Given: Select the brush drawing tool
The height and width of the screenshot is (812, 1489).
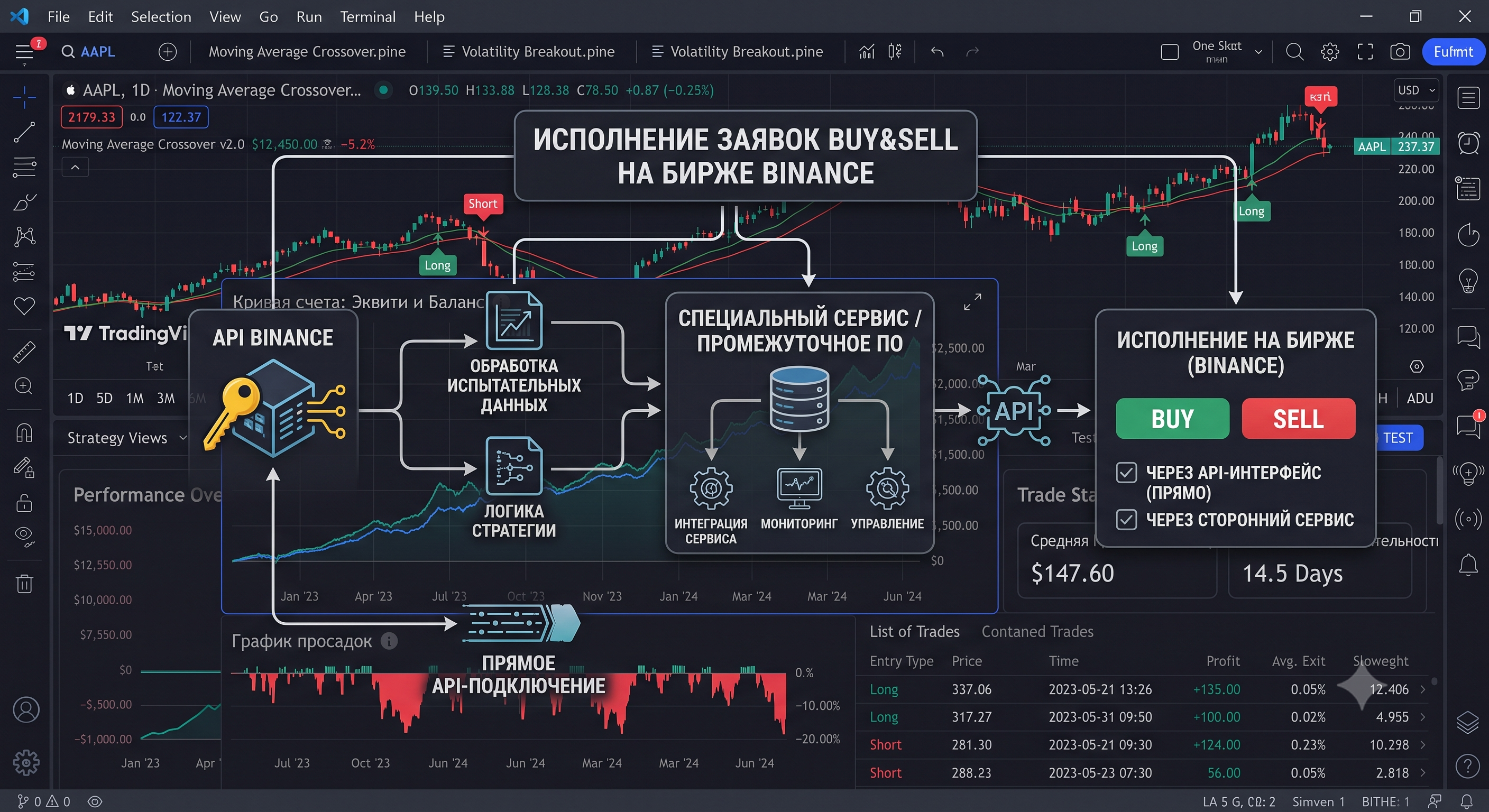Looking at the screenshot, I should coord(24,202).
